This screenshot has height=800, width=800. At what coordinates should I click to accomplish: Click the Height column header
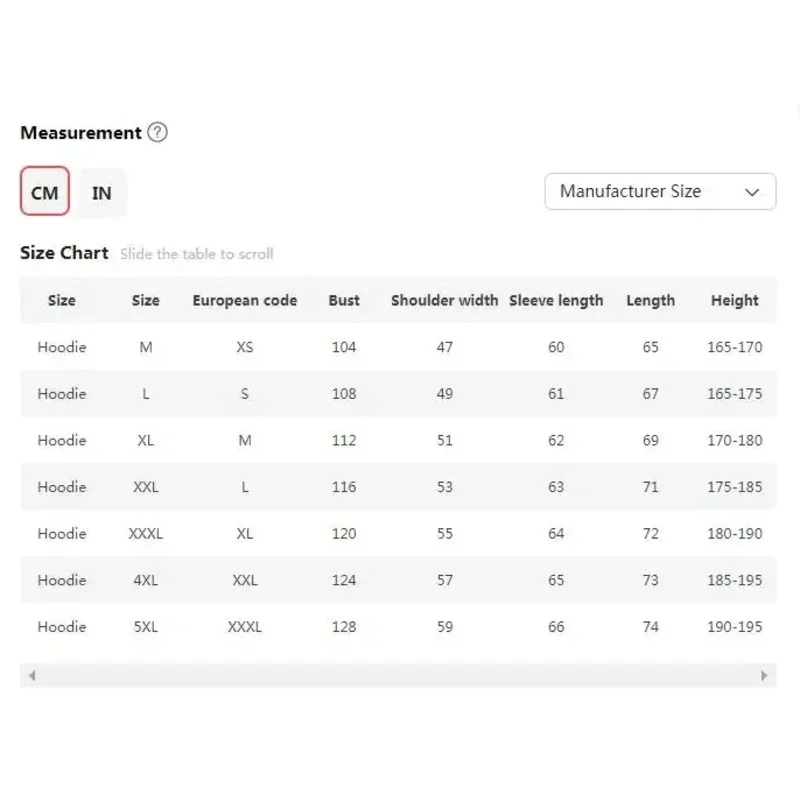click(x=735, y=301)
